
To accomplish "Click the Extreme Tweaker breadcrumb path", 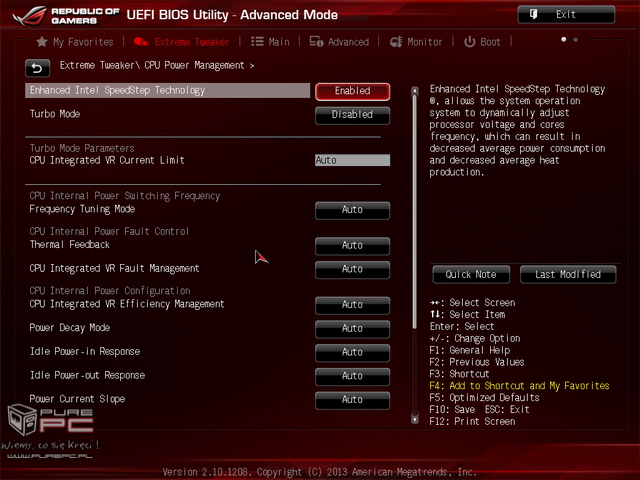I will pos(157,65).
